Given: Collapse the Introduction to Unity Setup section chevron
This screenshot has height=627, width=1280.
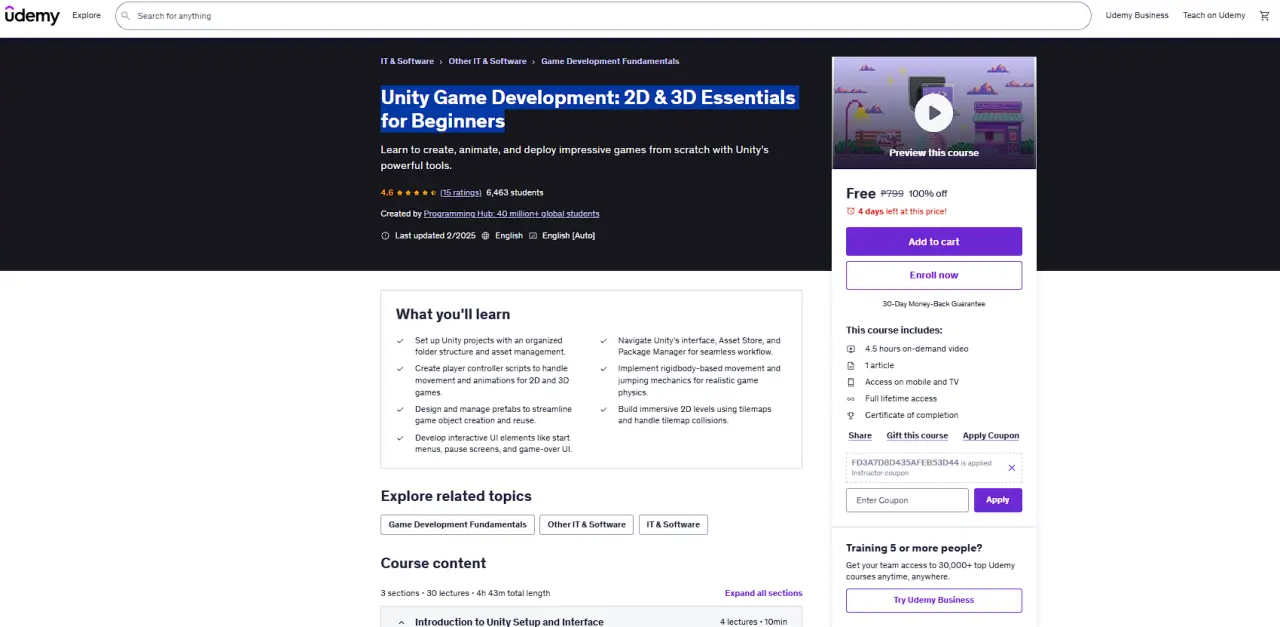Looking at the screenshot, I should [x=402, y=622].
